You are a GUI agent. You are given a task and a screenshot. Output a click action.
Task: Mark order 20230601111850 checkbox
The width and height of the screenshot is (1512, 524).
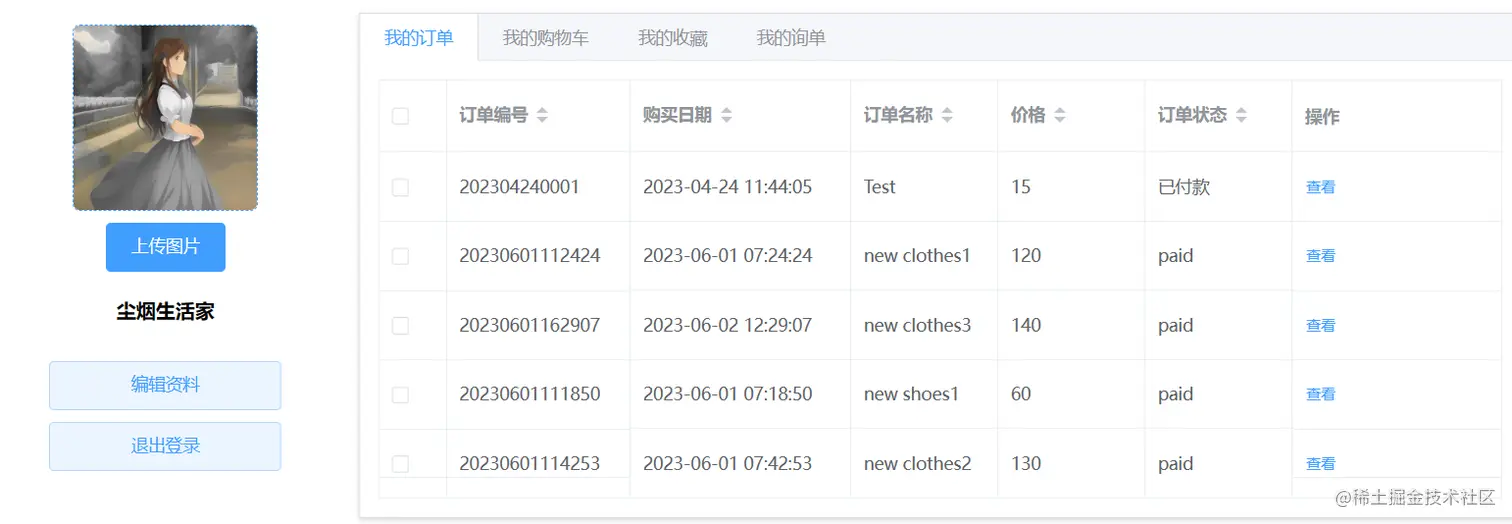(x=400, y=395)
